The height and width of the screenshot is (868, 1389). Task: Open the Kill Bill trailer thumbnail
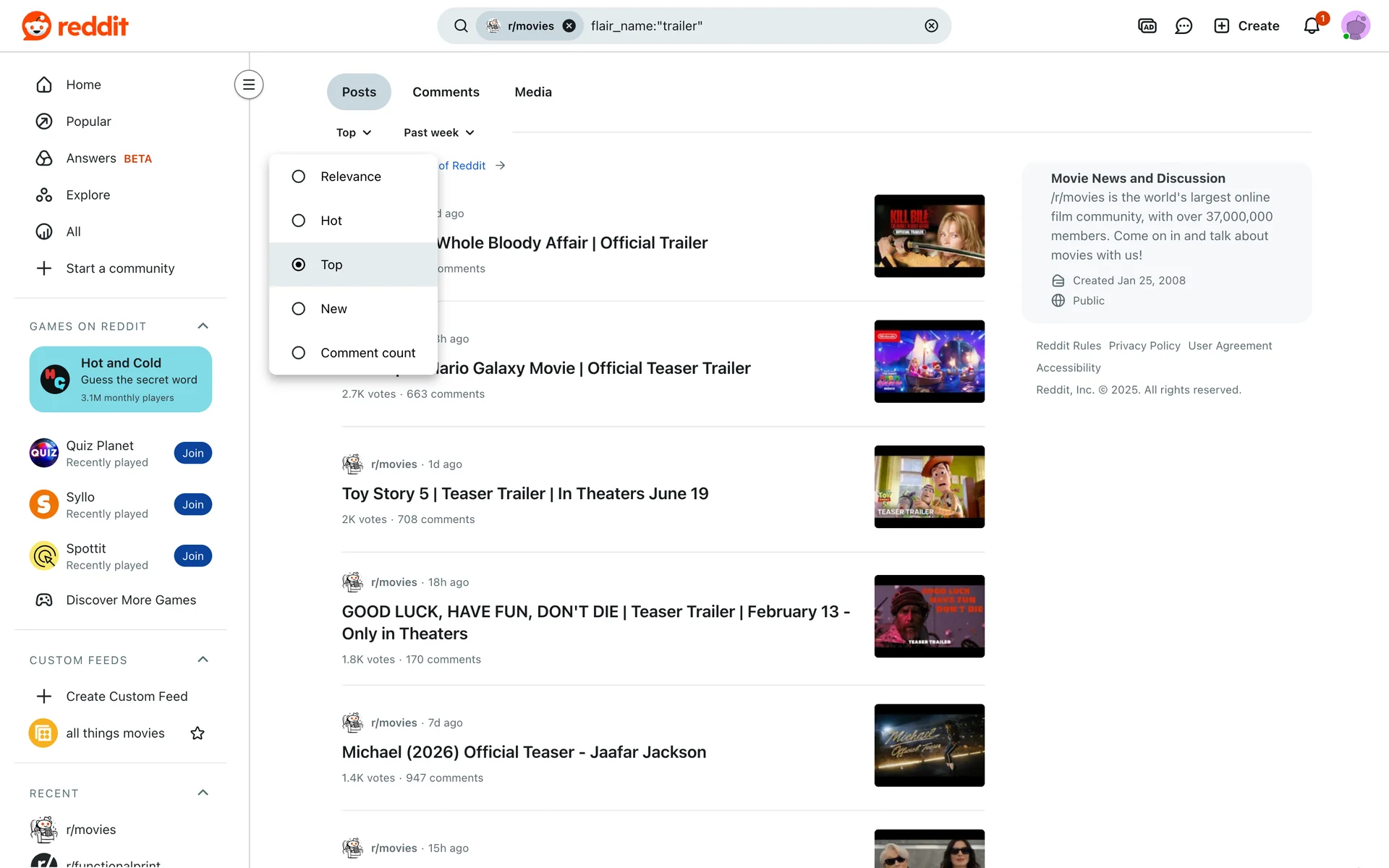click(x=929, y=236)
